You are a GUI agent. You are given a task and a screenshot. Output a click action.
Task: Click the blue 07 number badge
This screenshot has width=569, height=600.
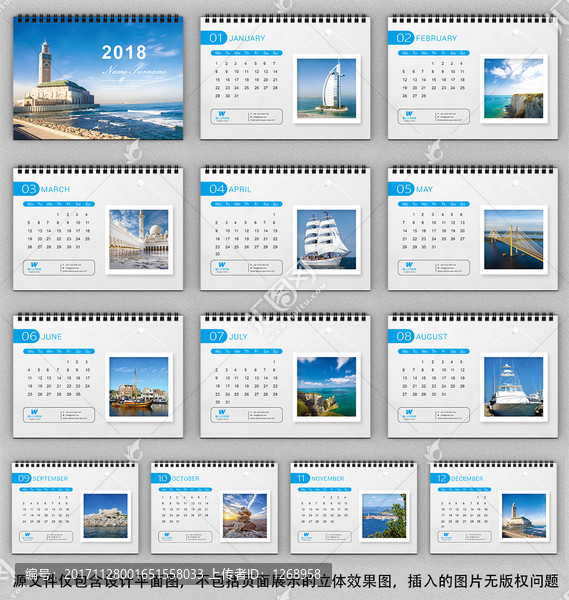pyautogui.click(x=214, y=336)
